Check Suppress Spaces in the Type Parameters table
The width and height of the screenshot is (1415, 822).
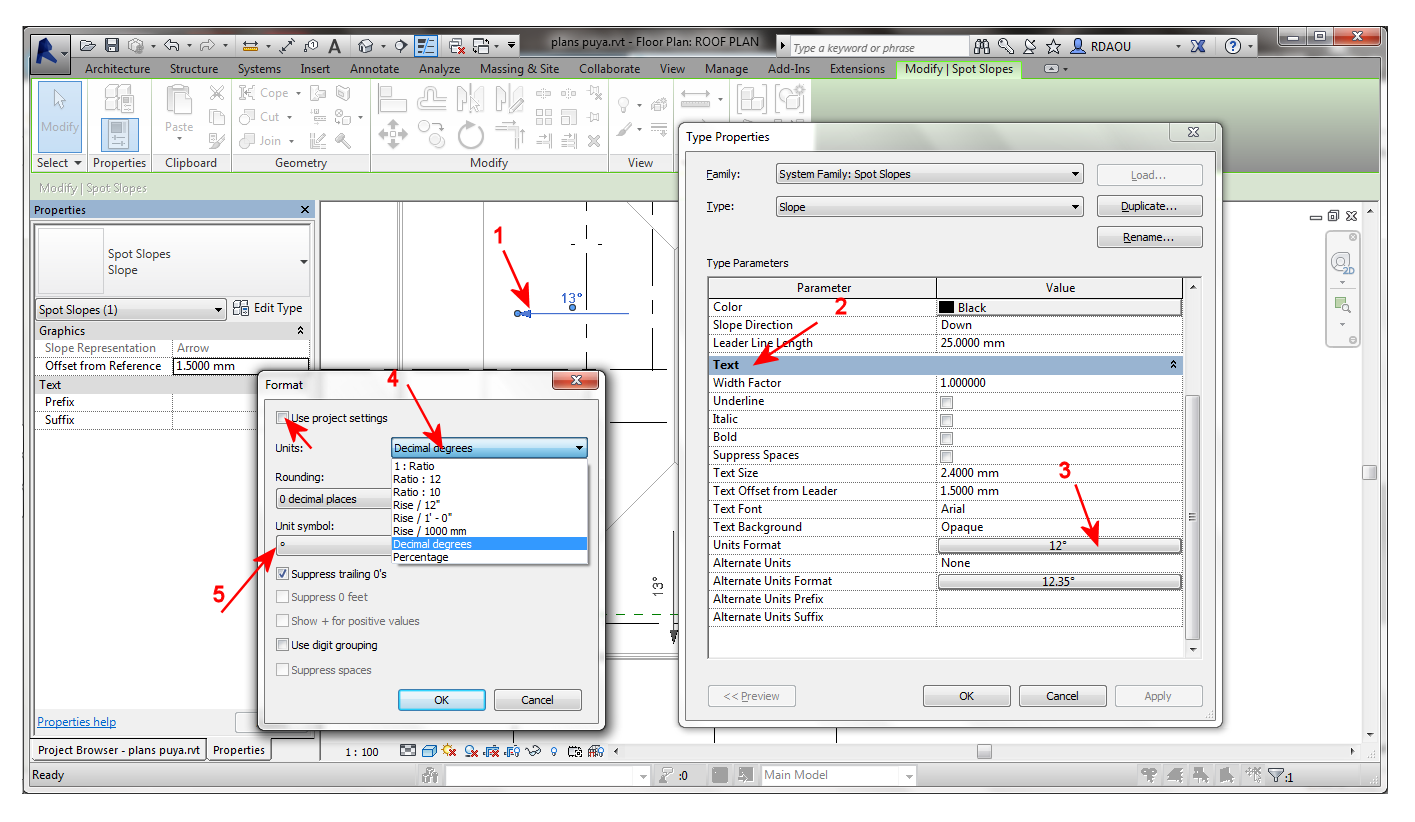pos(946,456)
